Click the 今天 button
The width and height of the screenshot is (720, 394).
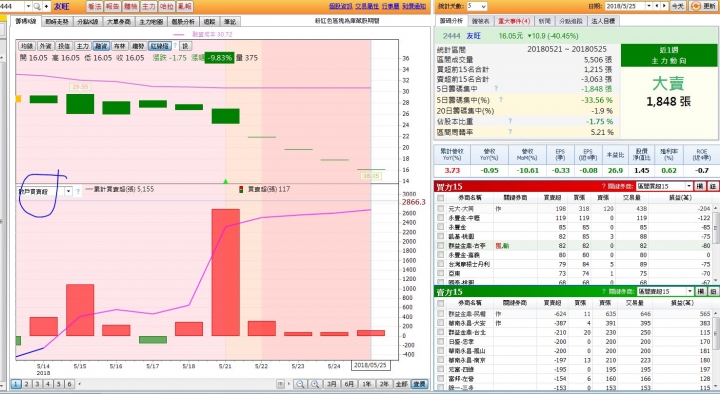pos(678,6)
